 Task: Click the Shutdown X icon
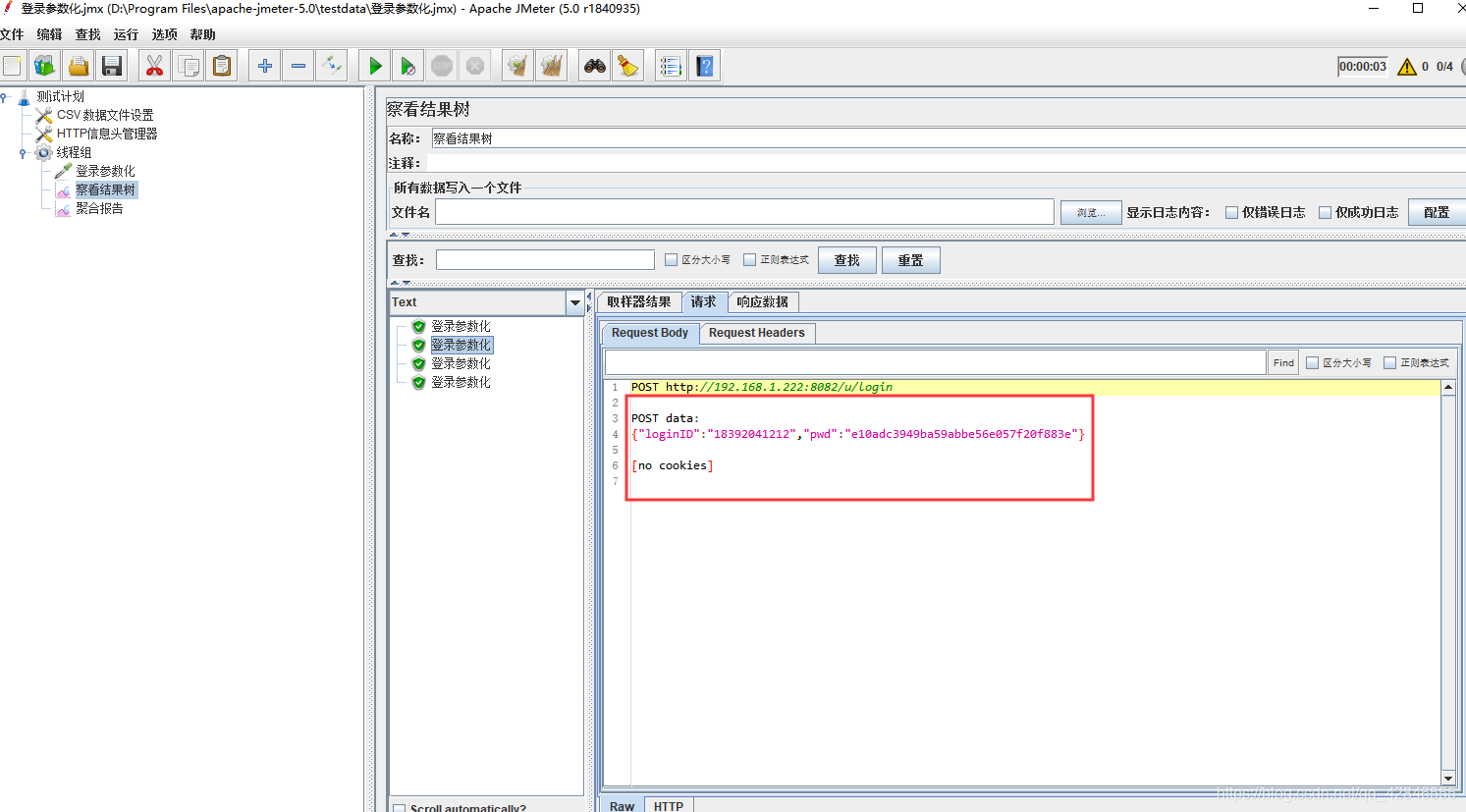(x=475, y=66)
